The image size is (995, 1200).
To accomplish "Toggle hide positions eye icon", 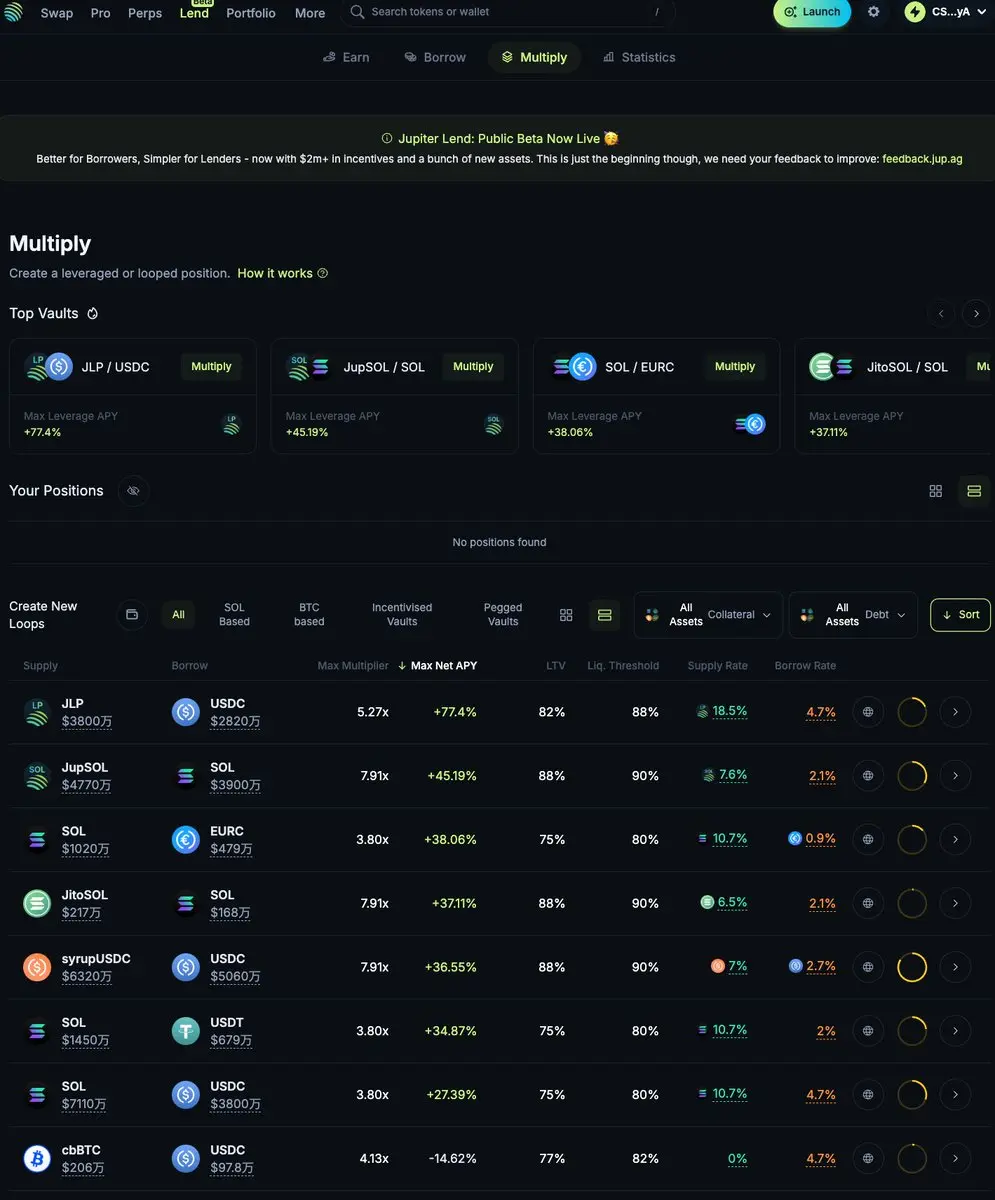I will 133,491.
